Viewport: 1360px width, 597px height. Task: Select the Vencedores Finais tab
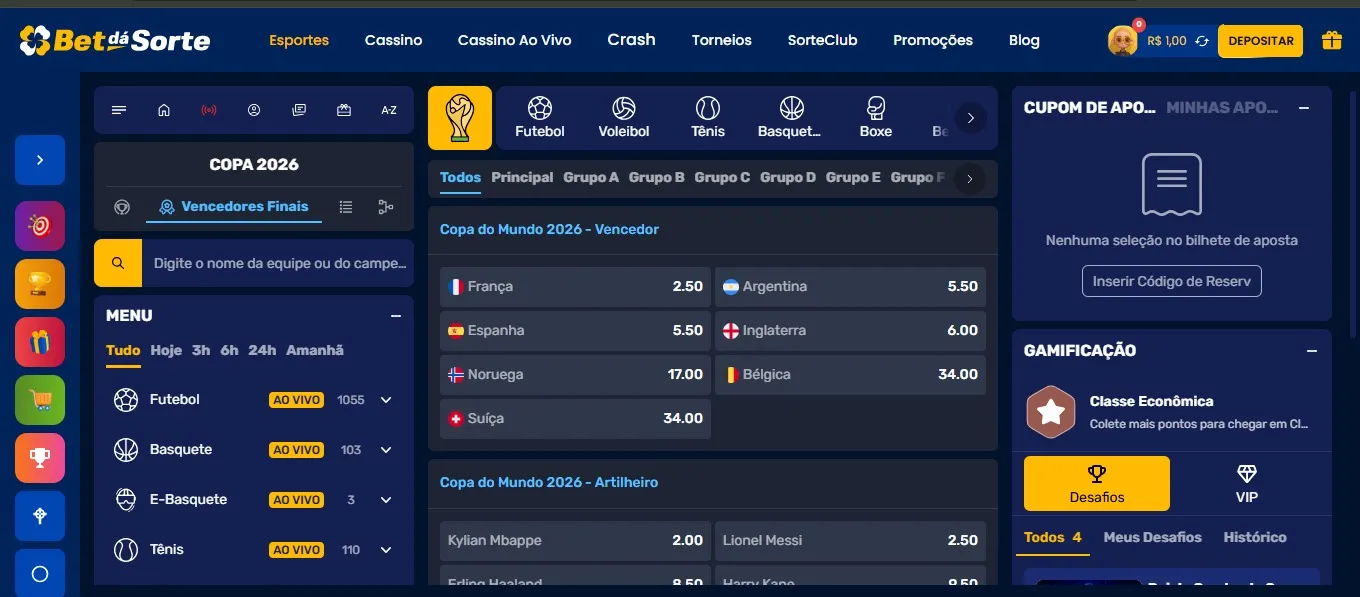point(234,207)
